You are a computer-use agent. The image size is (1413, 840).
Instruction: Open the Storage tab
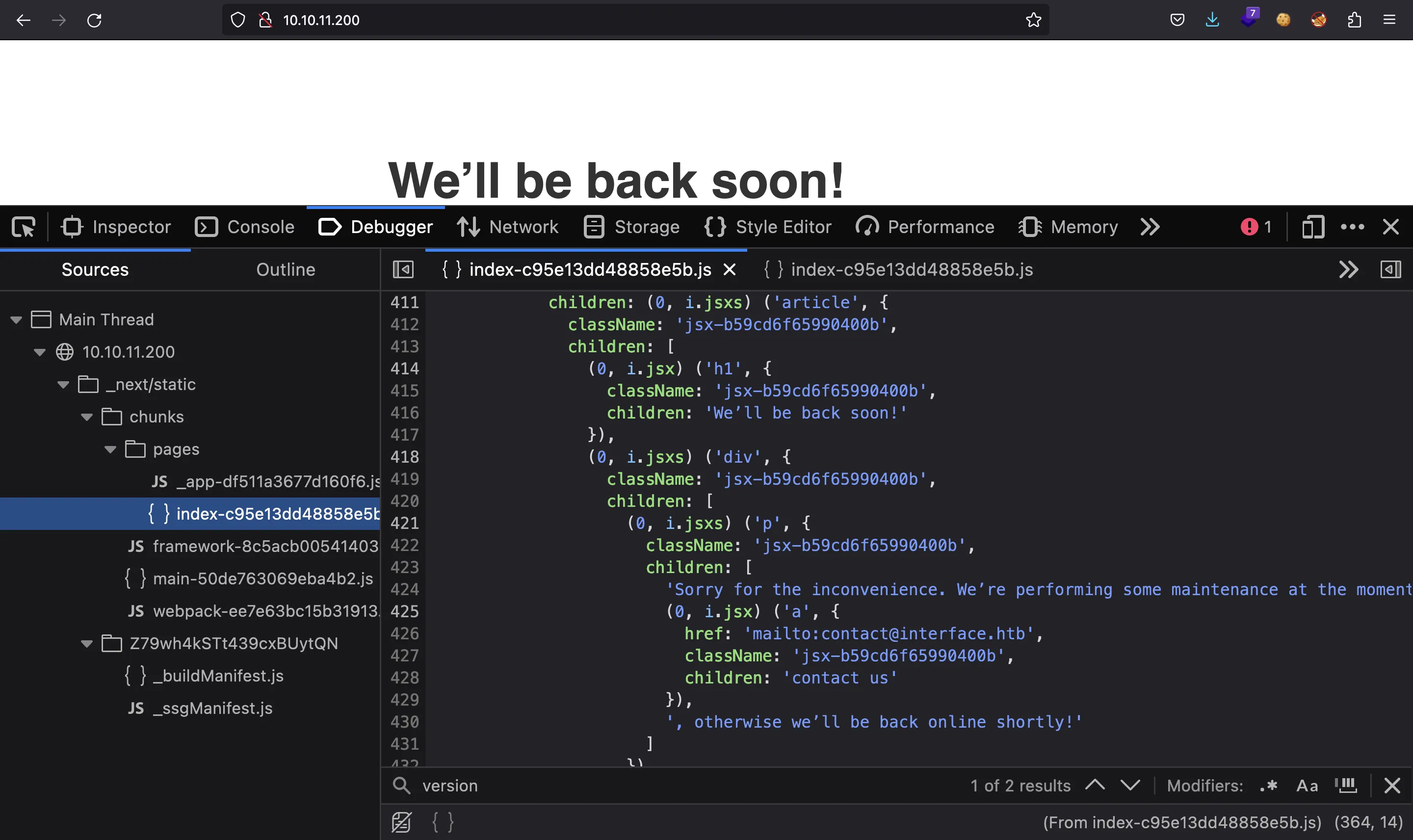(631, 227)
